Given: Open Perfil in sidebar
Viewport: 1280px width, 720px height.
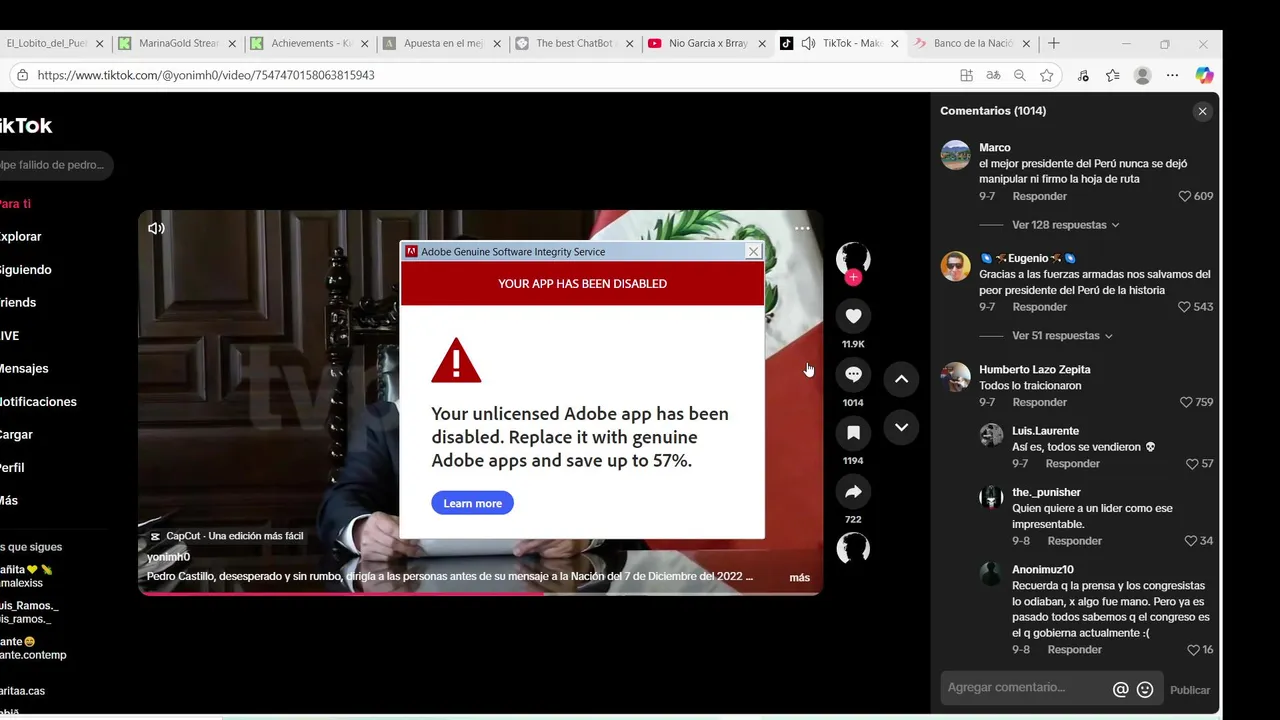Looking at the screenshot, I should pos(12,468).
